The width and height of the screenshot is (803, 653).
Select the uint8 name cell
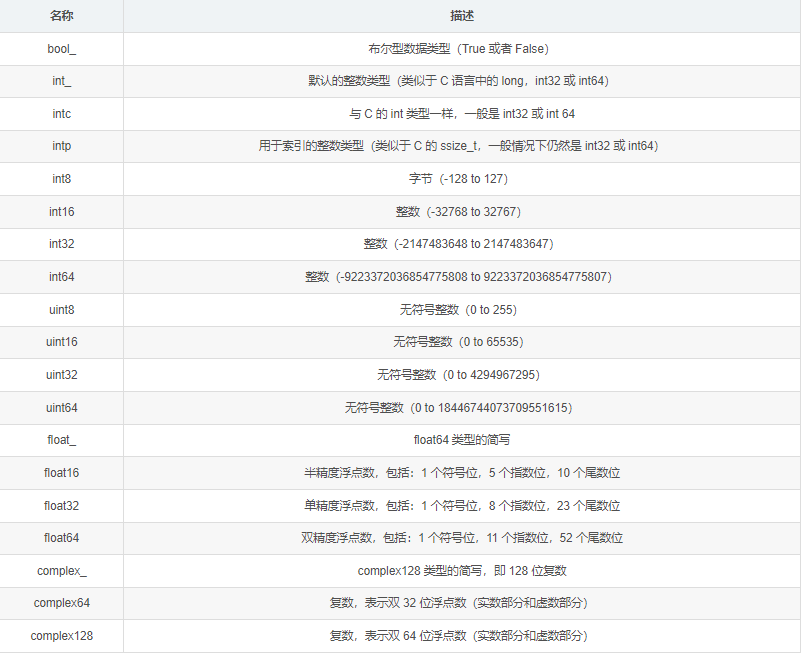point(62,310)
